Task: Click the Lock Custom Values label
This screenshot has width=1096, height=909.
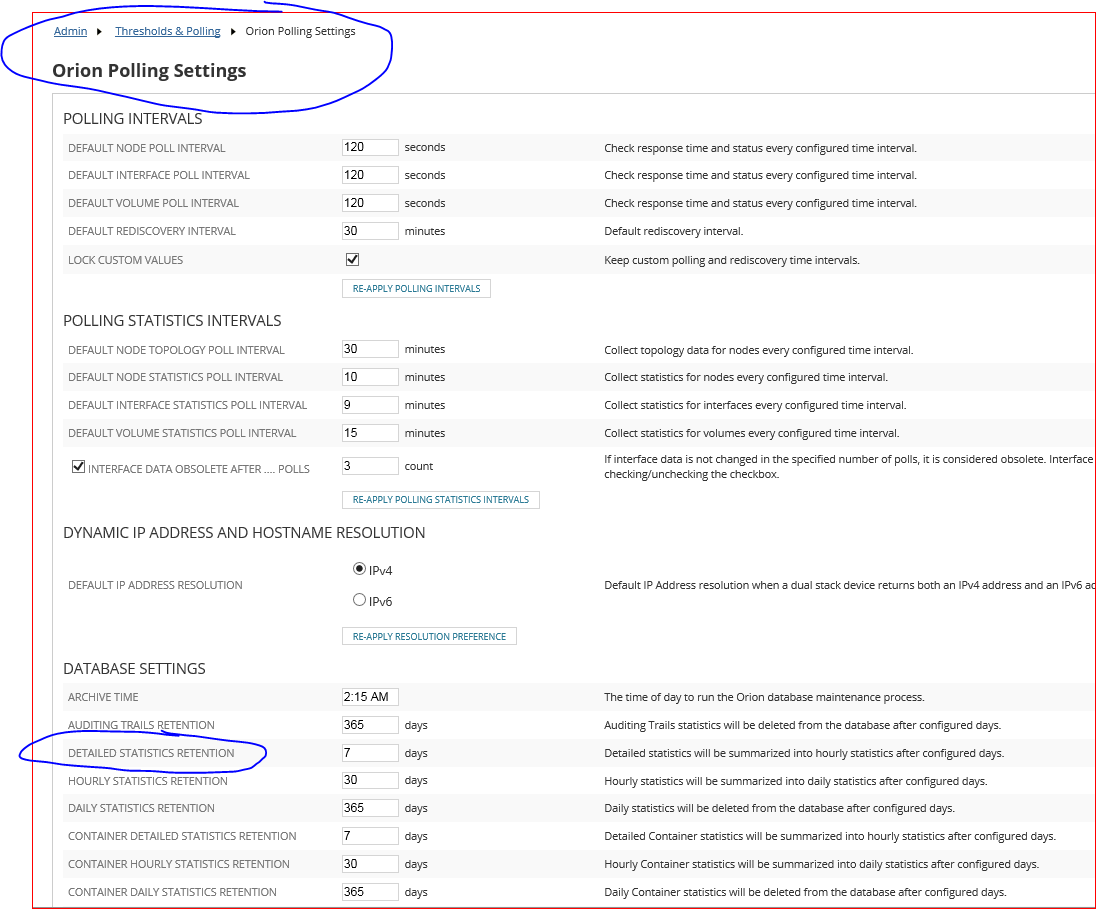Action: point(126,260)
